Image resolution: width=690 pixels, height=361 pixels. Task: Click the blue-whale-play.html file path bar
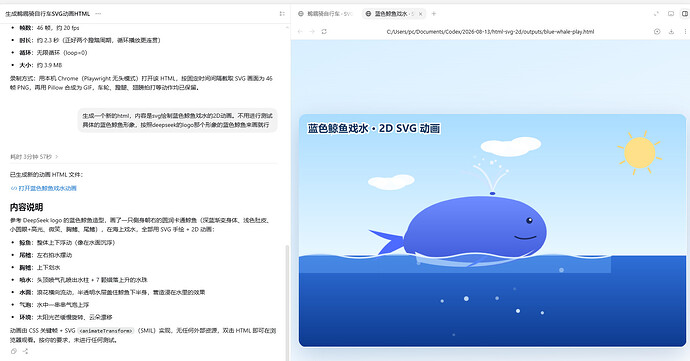tap(490, 32)
